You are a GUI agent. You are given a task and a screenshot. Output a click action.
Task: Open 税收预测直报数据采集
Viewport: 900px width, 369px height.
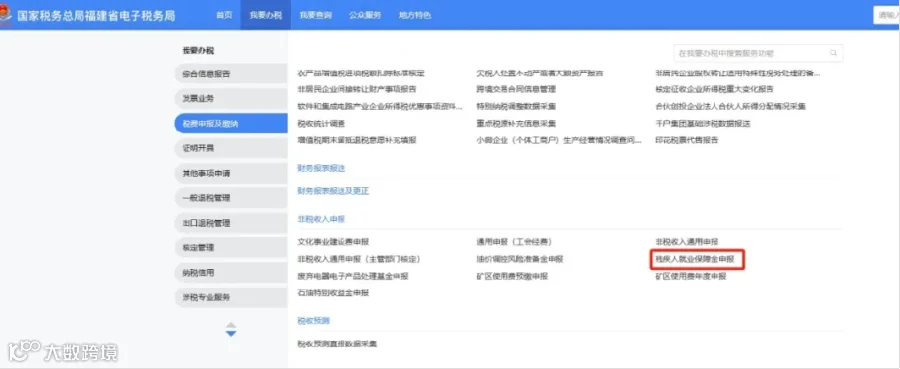(x=337, y=344)
